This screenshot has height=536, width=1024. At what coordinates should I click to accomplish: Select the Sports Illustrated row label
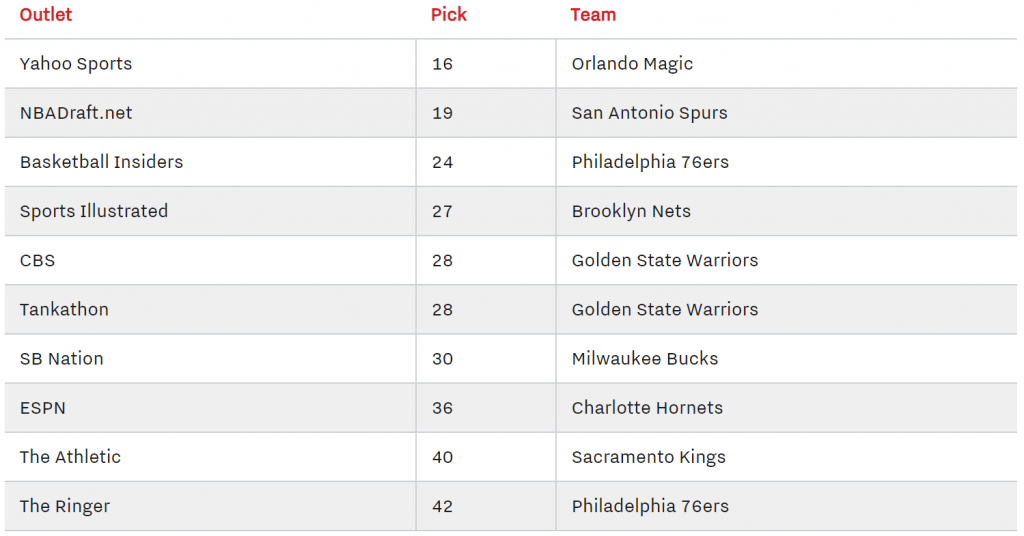pyautogui.click(x=93, y=211)
